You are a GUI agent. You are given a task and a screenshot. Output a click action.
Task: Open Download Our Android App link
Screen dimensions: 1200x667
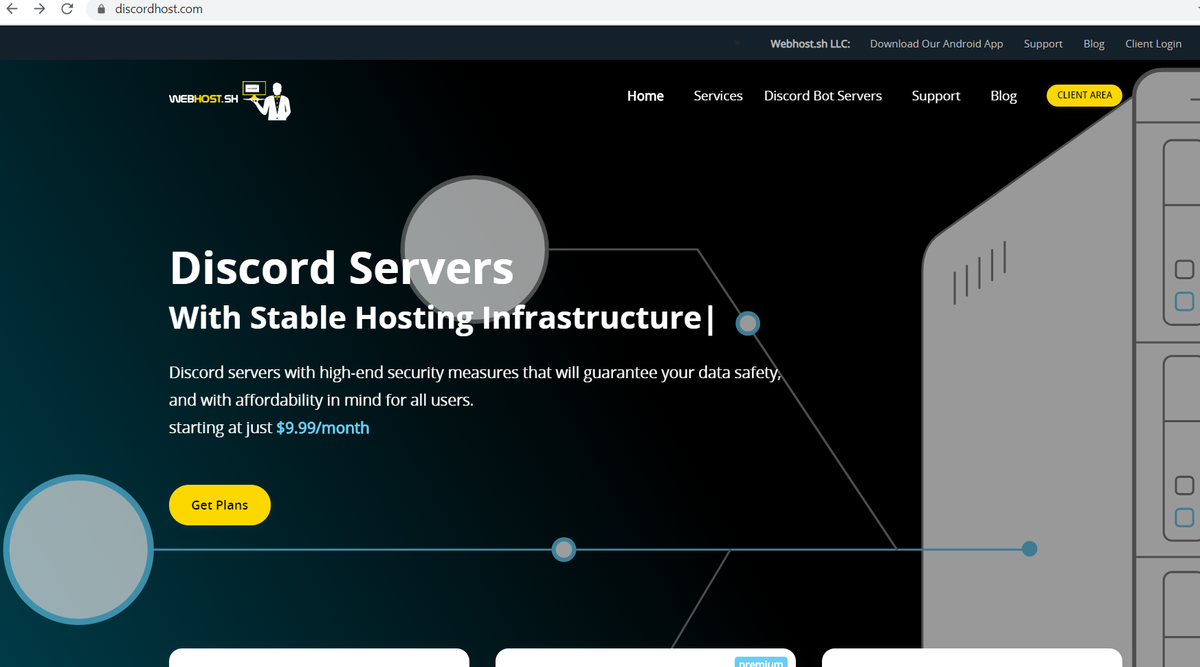[x=936, y=44]
